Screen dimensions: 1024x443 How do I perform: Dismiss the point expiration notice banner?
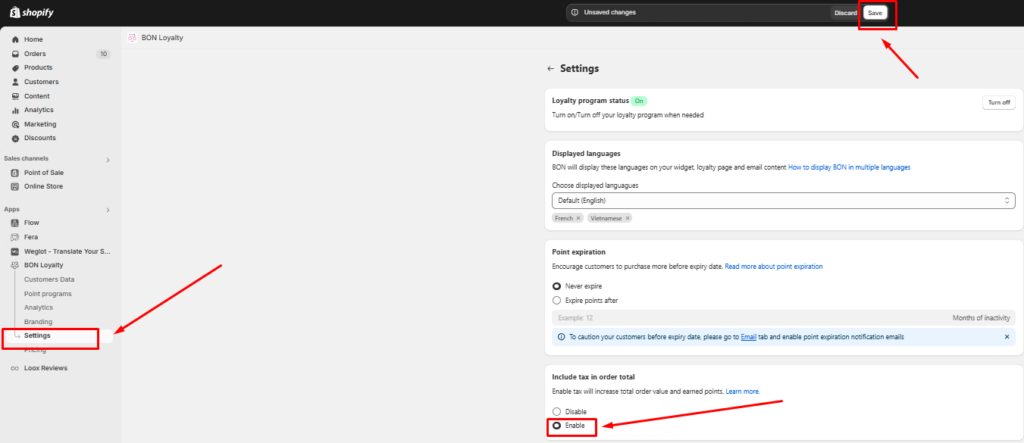pos(1006,336)
